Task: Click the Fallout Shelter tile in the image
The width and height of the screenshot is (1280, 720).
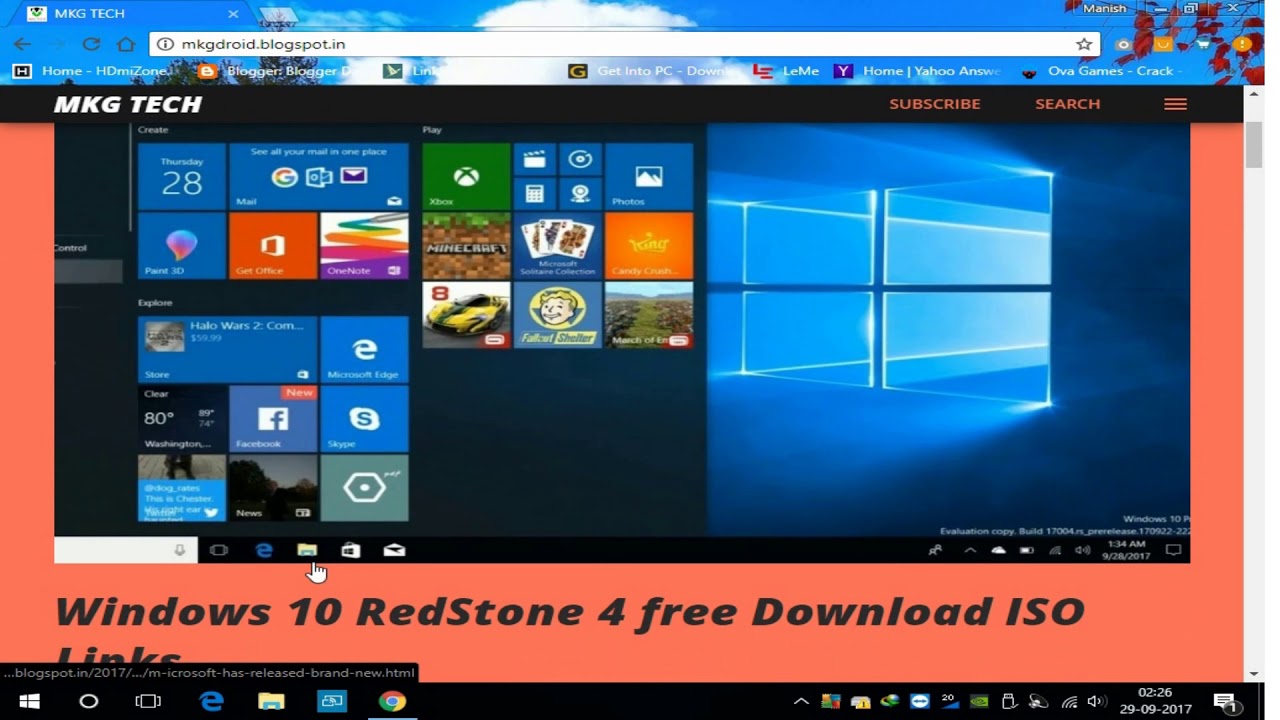Action: 557,315
